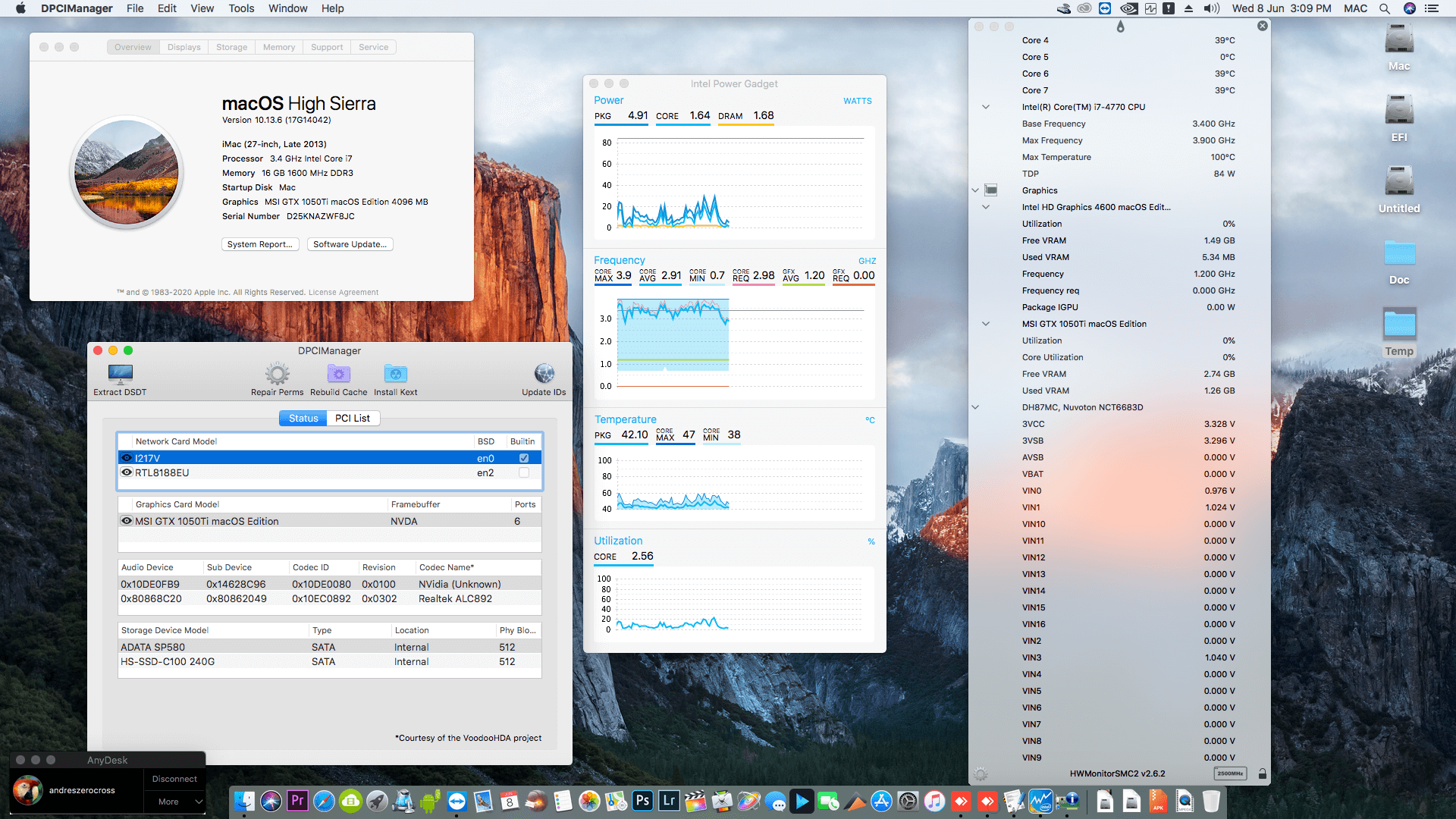This screenshot has width=1456, height=819.
Task: Close the HWMonitorSMC2 panel with X
Action: click(x=1262, y=26)
